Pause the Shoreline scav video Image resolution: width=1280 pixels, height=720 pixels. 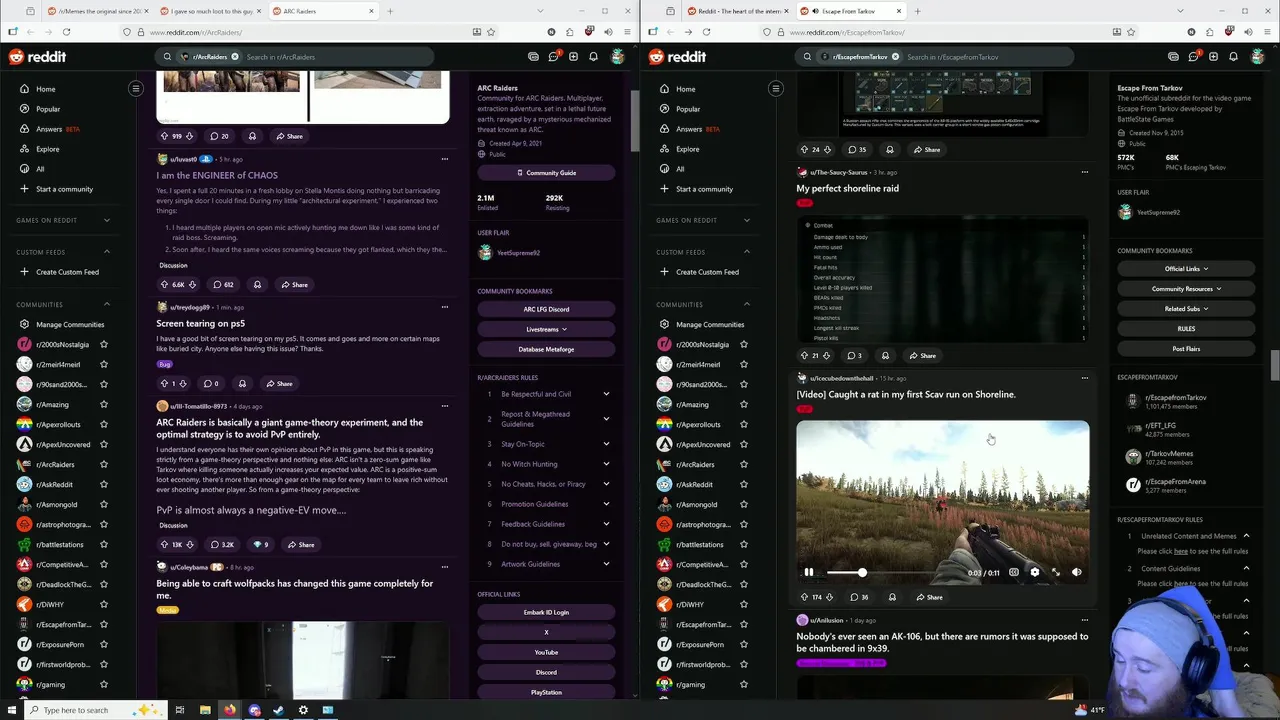click(x=809, y=572)
